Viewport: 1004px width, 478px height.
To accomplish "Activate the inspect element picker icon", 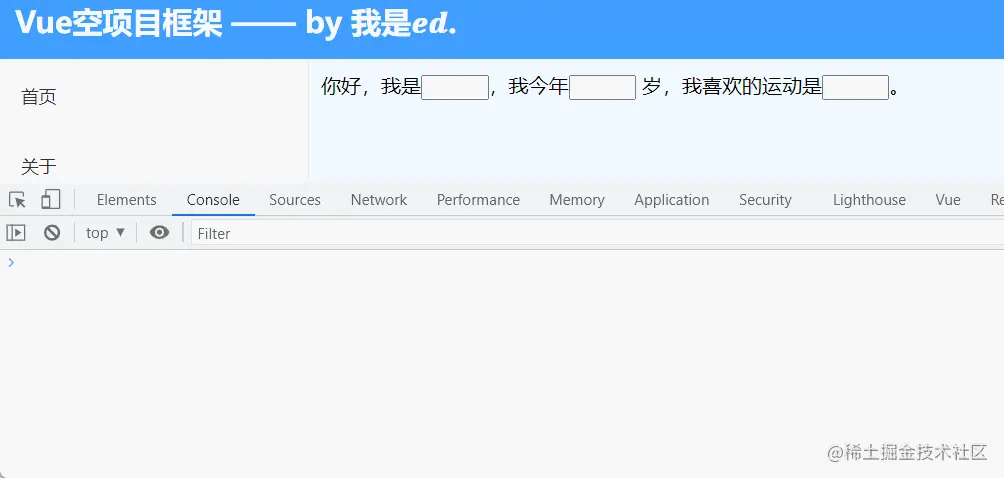I will coord(17,200).
